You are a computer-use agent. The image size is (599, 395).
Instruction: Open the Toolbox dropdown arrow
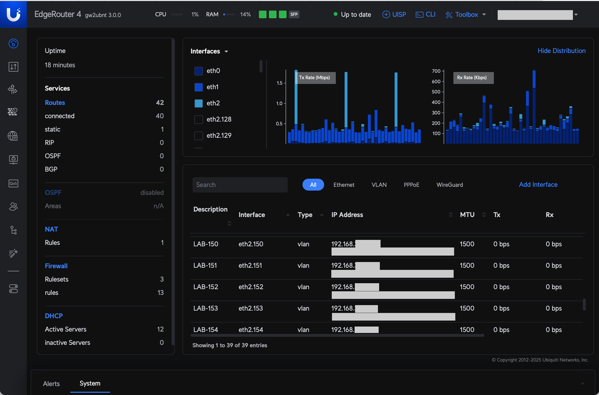click(x=484, y=15)
